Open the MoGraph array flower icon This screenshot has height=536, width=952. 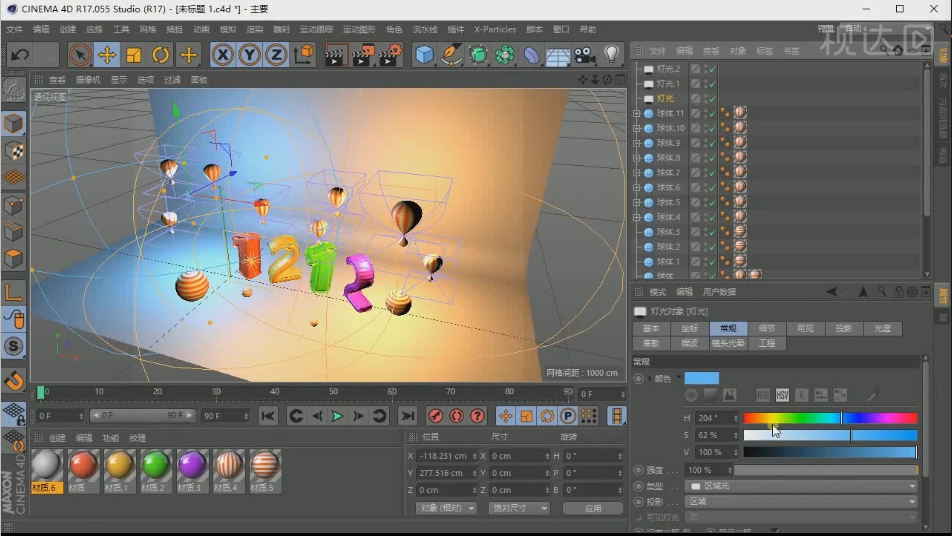pos(505,55)
